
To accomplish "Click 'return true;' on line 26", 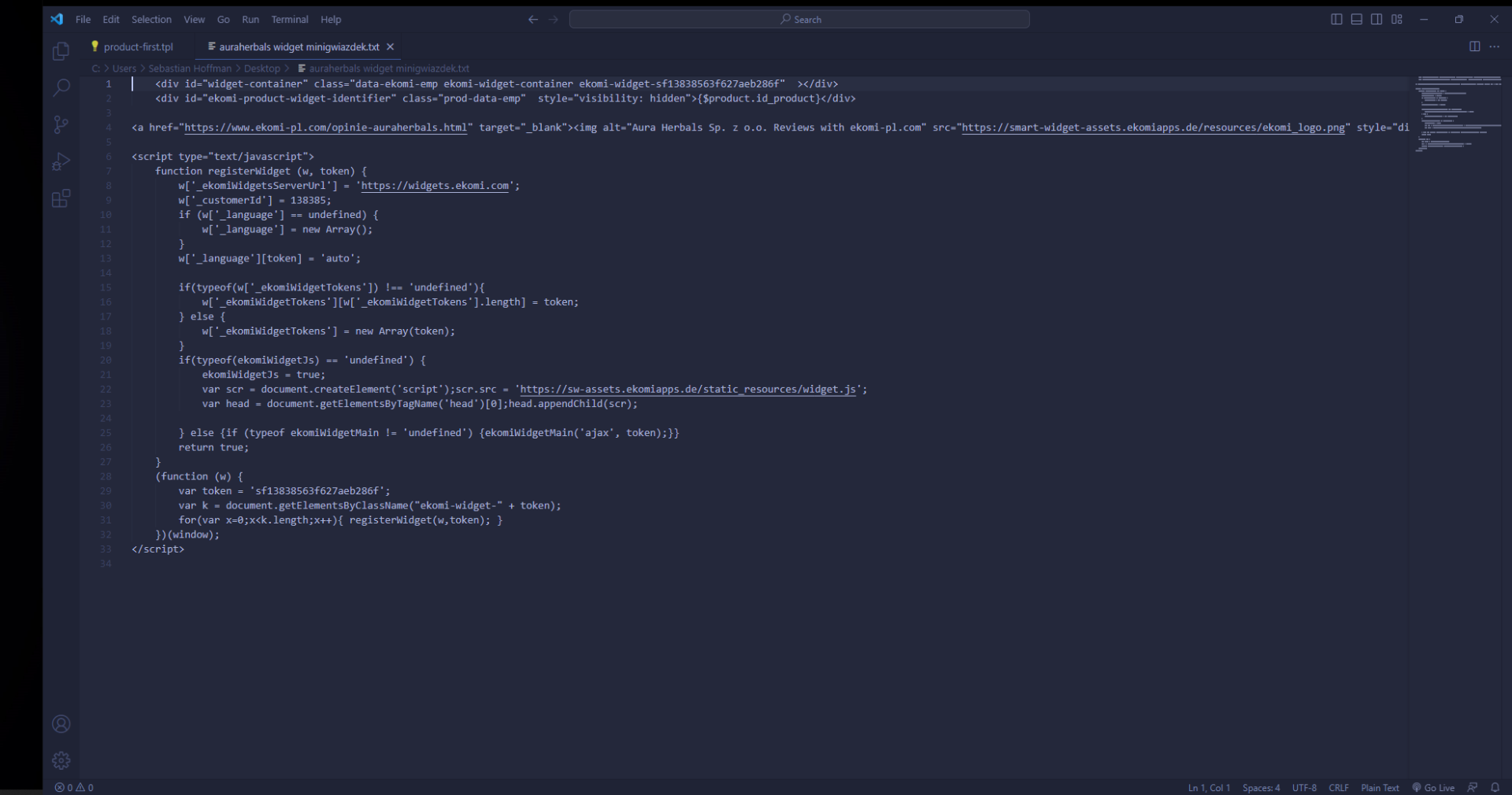I will (213, 448).
